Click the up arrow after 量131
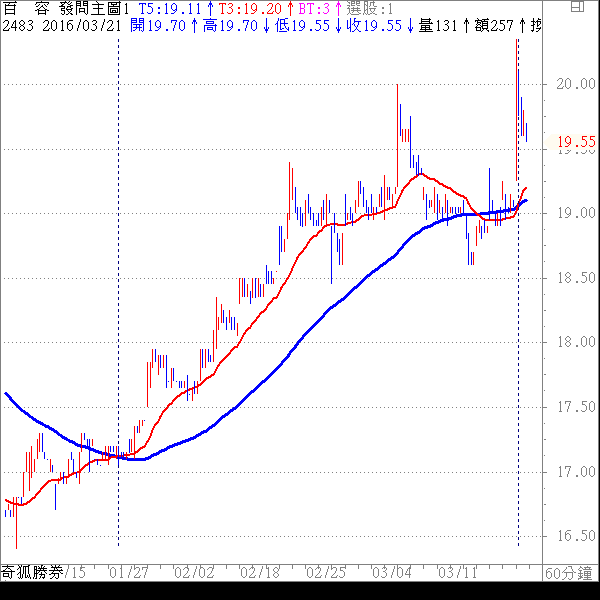Image resolution: width=600 pixels, height=600 pixels. coord(466,26)
